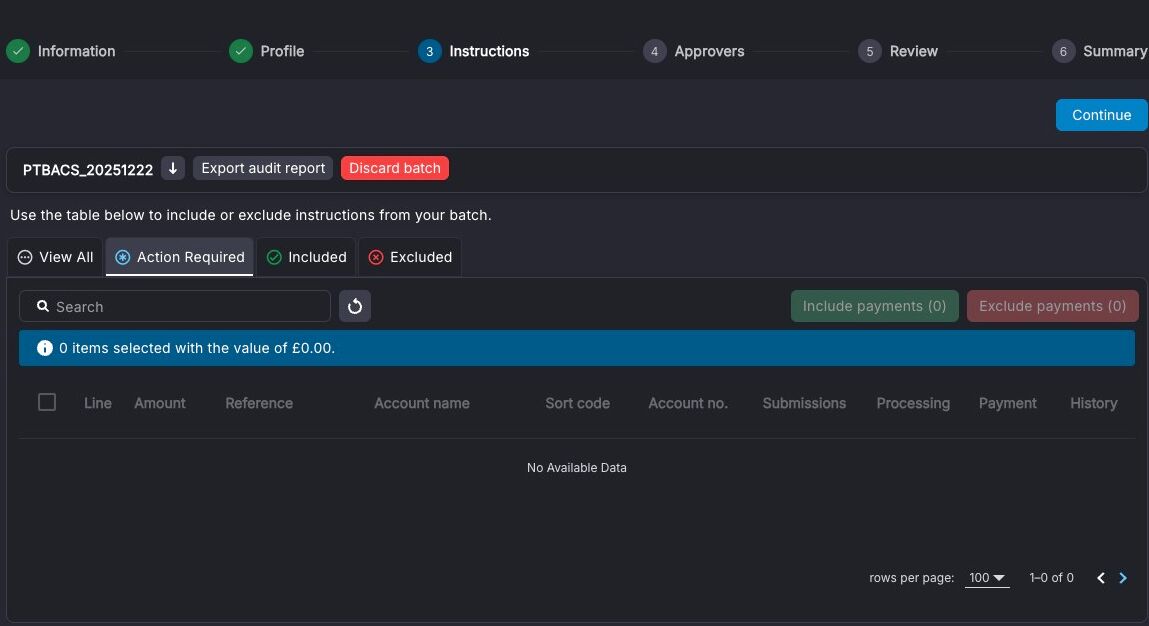Download the PTBACS_20251222 file via arrow icon
1149x626 pixels.
pos(173,168)
